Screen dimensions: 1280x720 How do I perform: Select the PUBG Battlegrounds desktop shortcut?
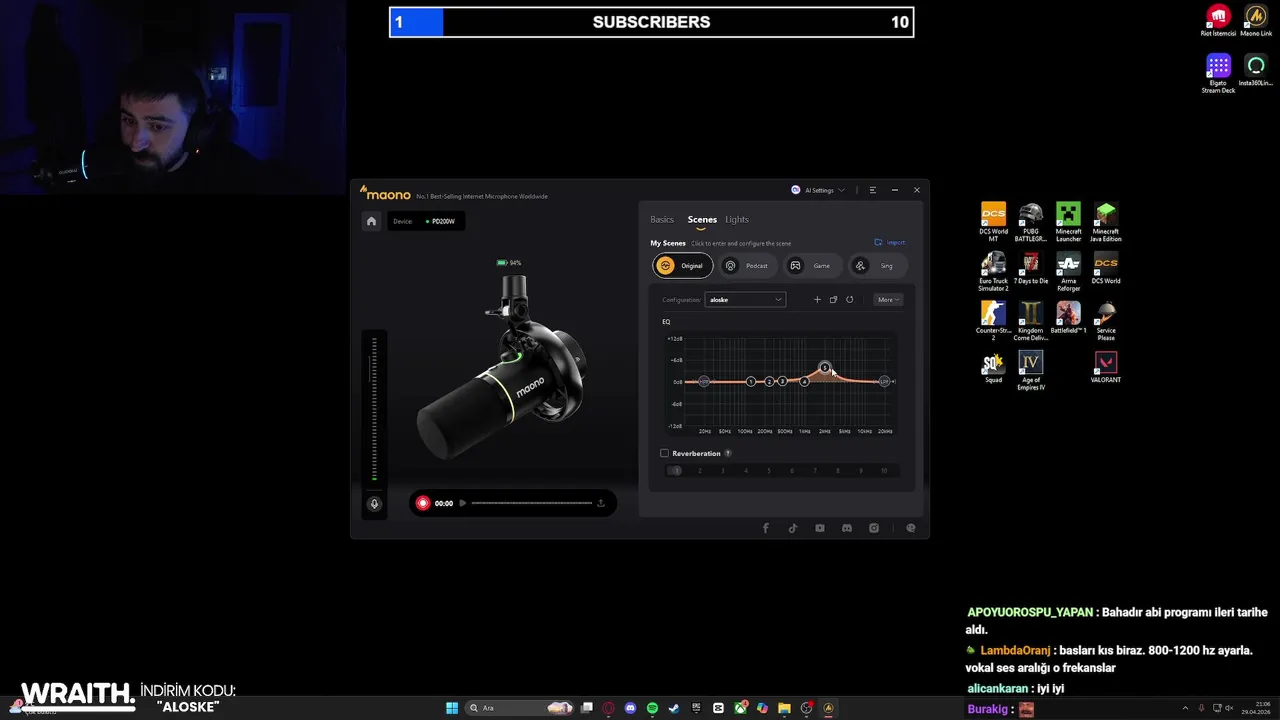pos(1031,222)
